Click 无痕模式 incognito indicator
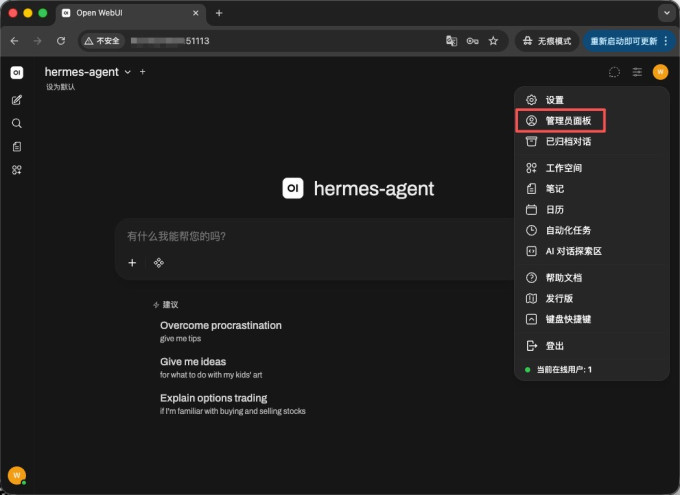The width and height of the screenshot is (680, 495). point(547,41)
